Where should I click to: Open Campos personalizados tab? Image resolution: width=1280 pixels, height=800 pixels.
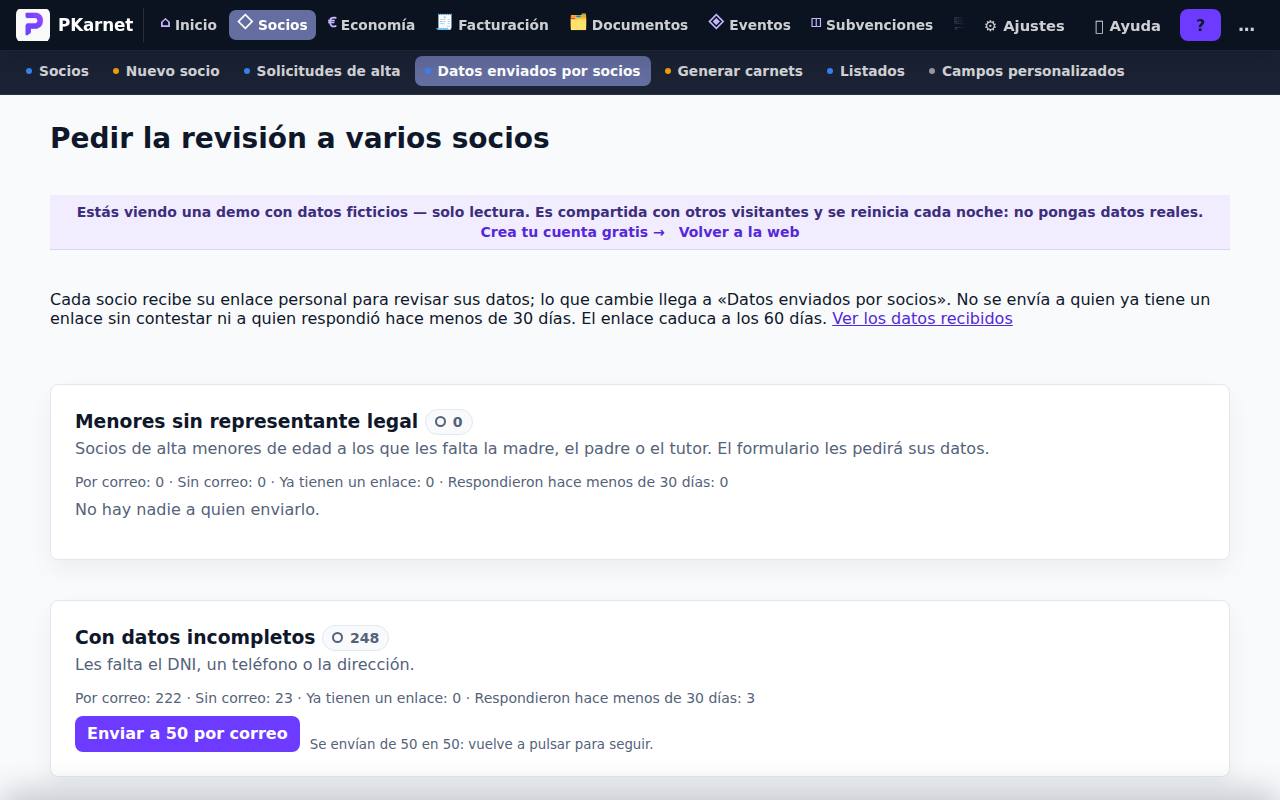tap(1027, 71)
